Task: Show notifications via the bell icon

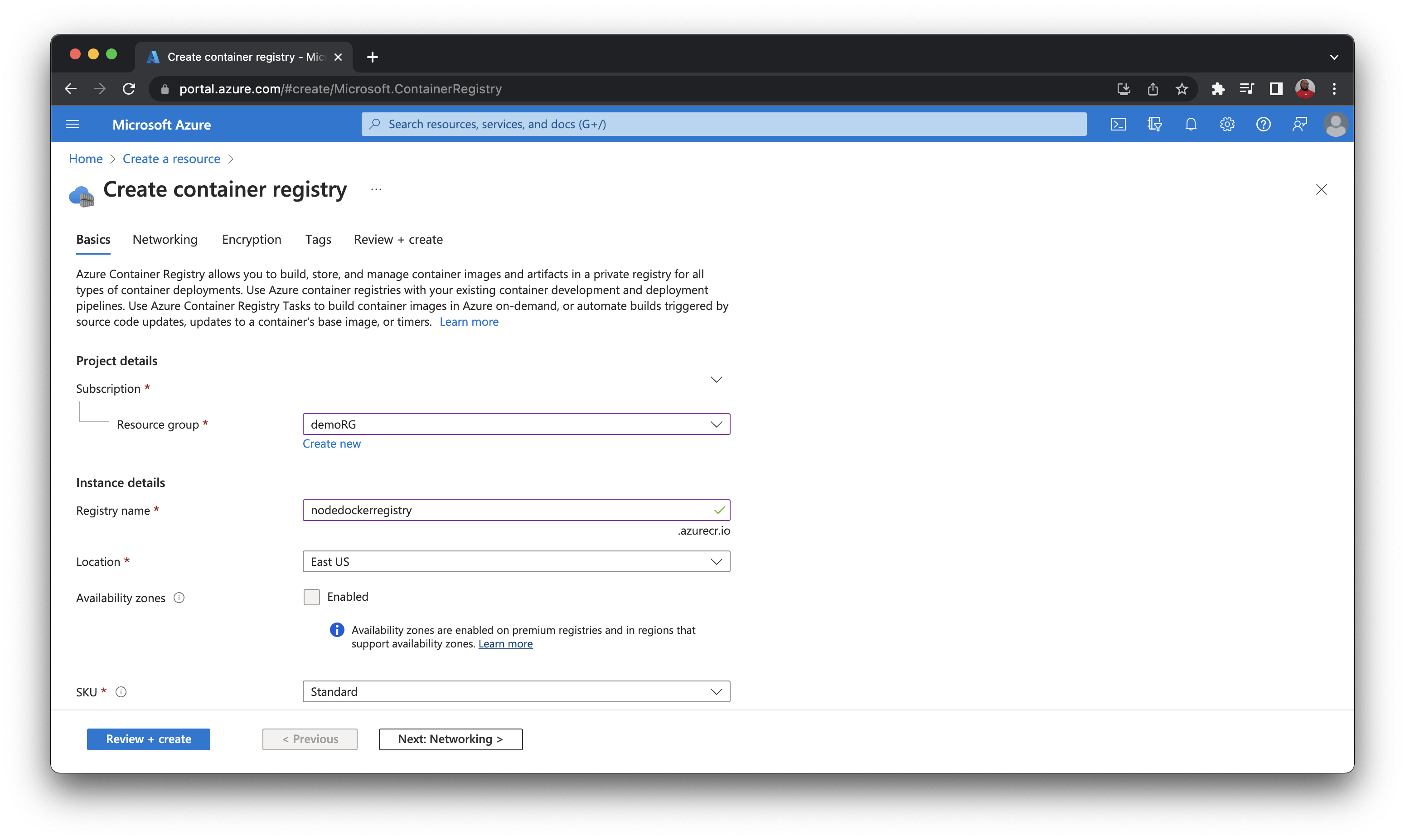Action: (x=1191, y=124)
